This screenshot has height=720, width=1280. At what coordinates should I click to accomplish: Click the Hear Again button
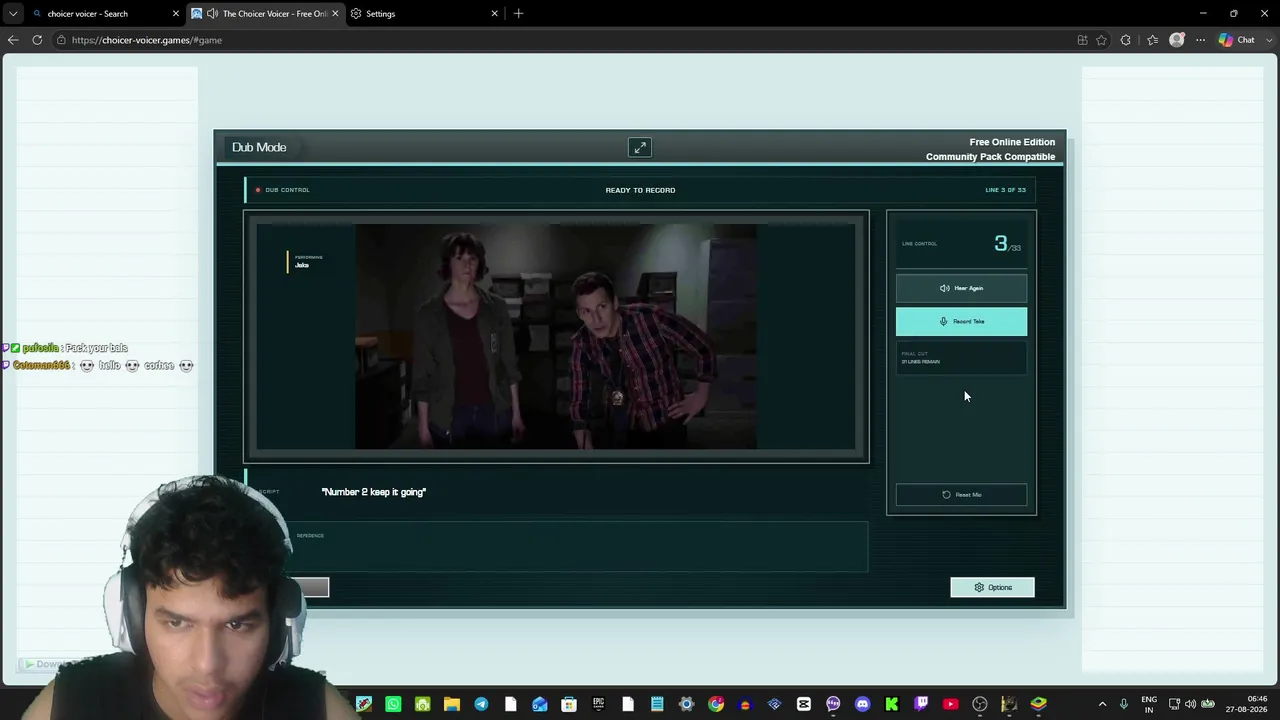pos(961,288)
